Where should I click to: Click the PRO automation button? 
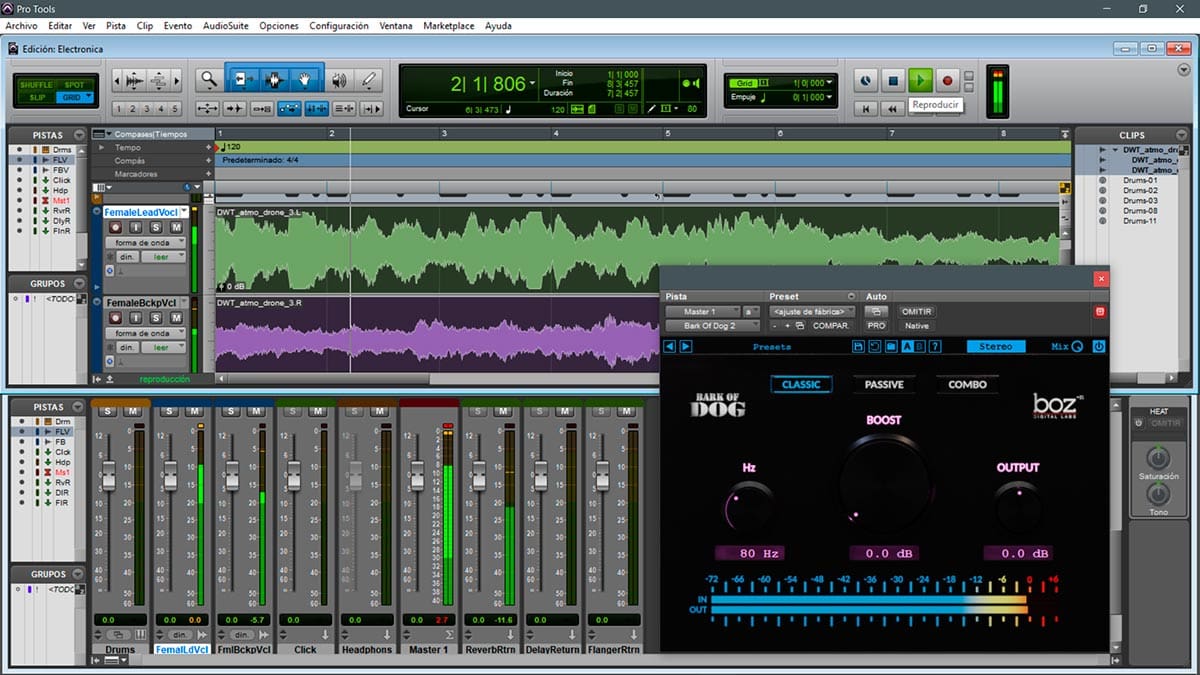(x=876, y=326)
